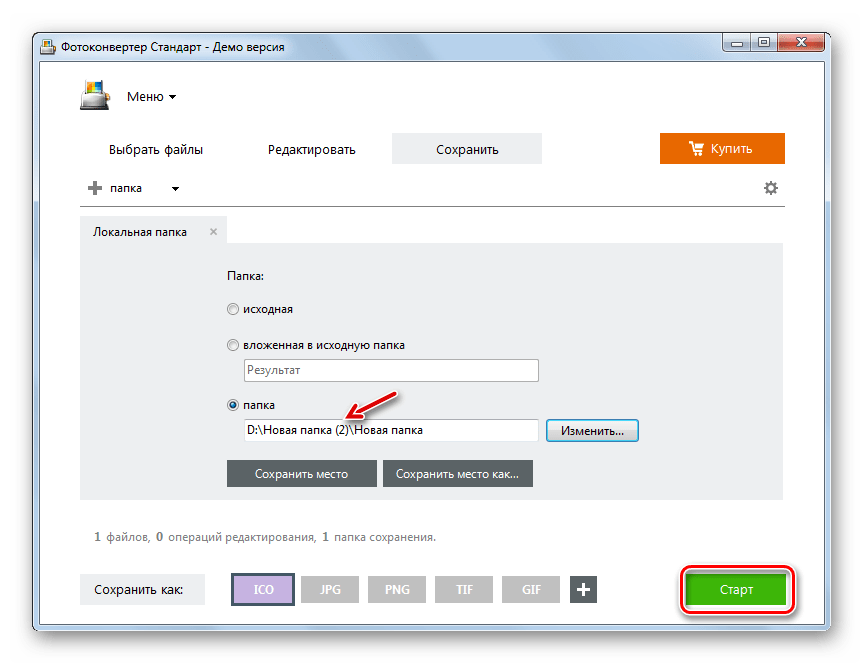The image size is (864, 664).
Task: Click Сохранить место как... button
Action: [x=457, y=474]
